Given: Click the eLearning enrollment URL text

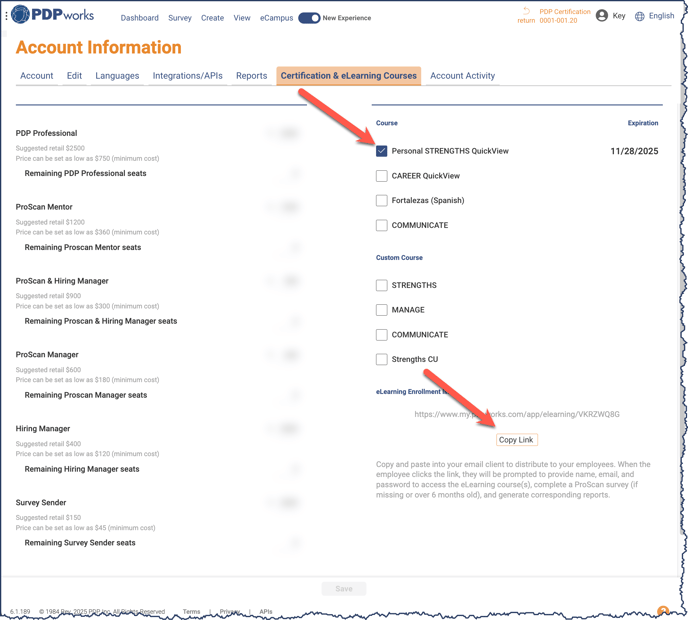Looking at the screenshot, I should click(517, 414).
